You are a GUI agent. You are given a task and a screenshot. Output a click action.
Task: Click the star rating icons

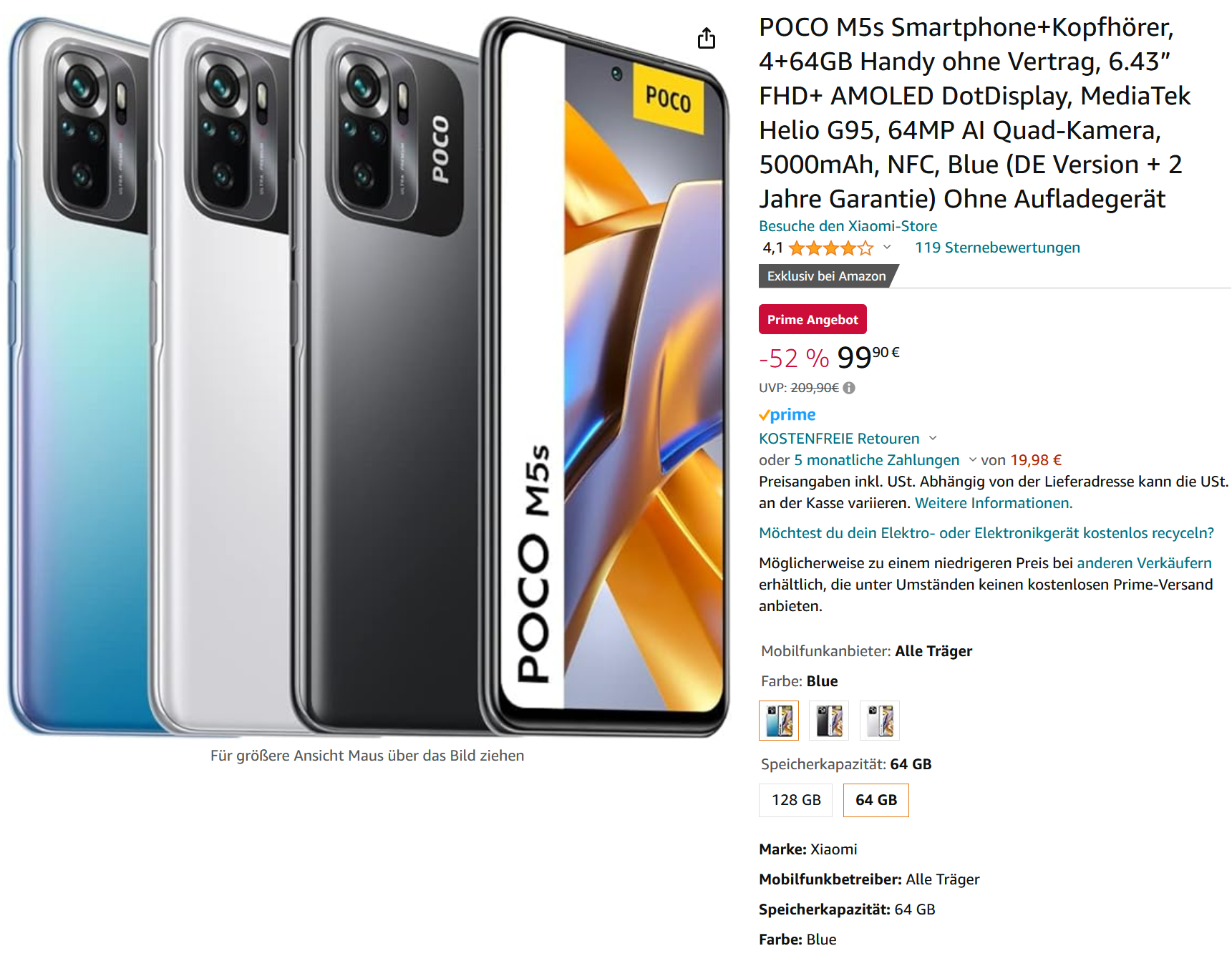pos(830,248)
